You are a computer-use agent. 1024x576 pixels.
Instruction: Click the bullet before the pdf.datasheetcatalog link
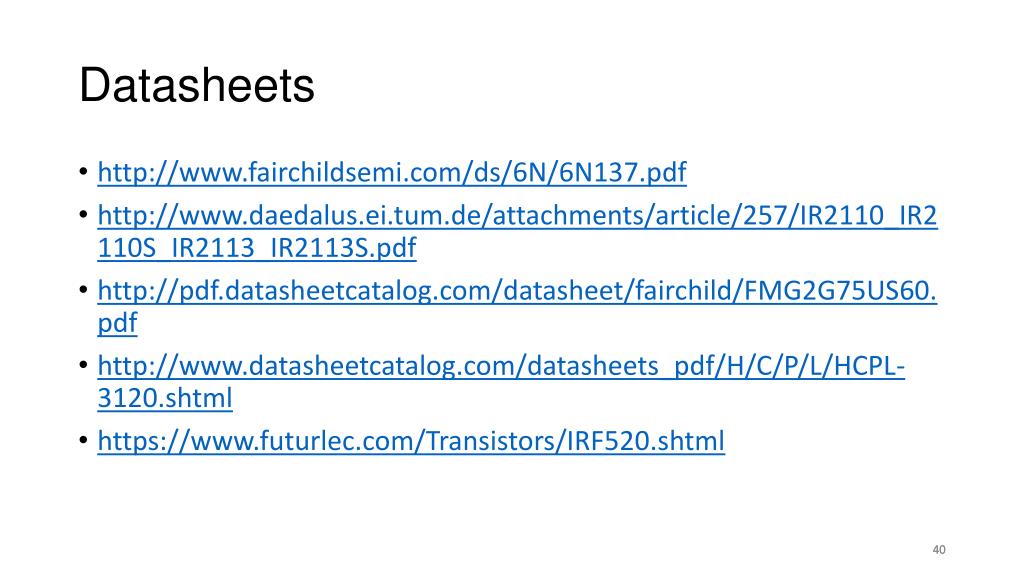point(84,289)
